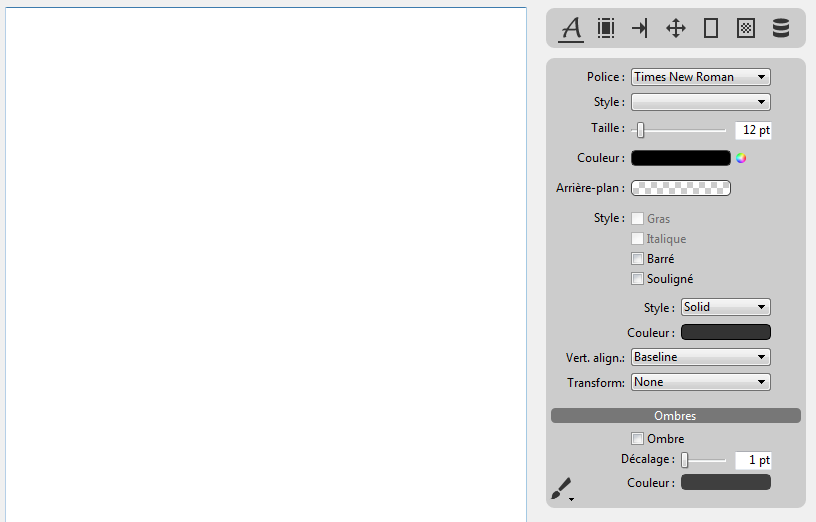Open the text font tab icon

pyautogui.click(x=571, y=29)
